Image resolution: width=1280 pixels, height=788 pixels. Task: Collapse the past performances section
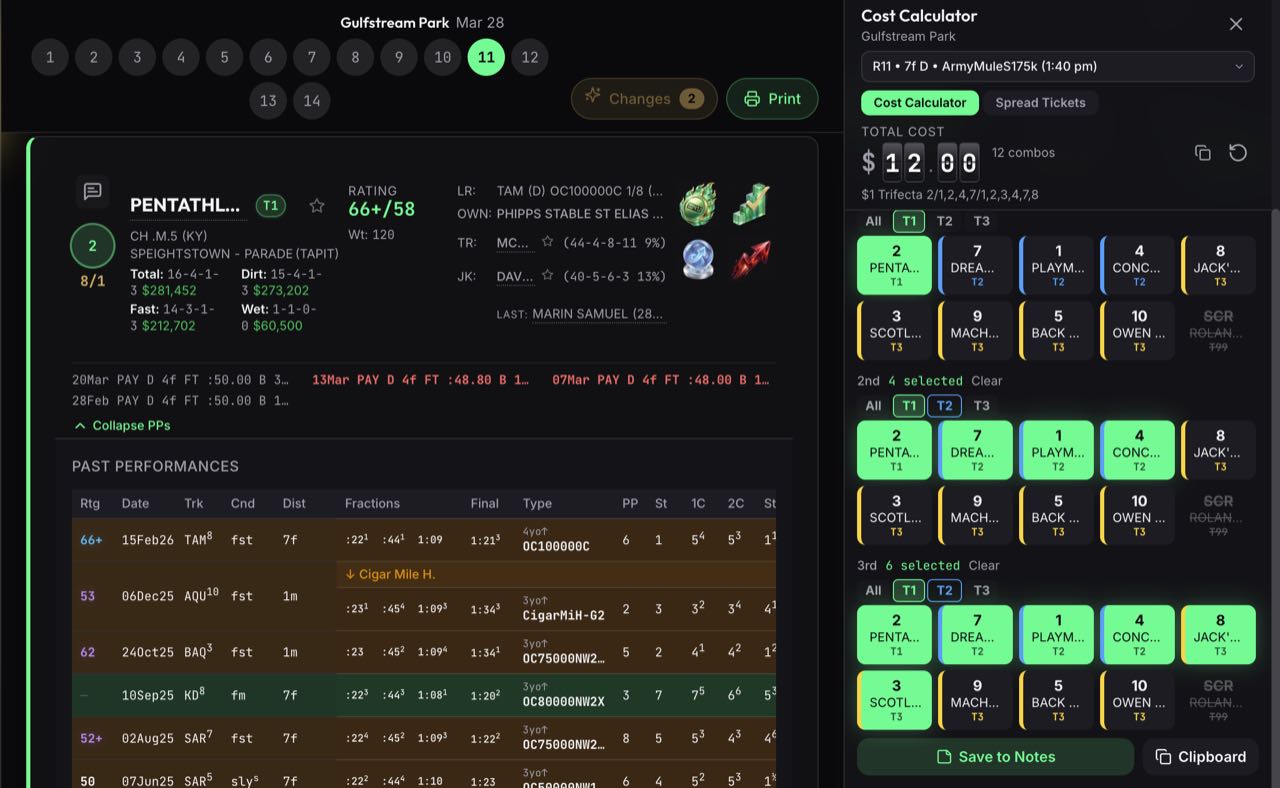pos(122,425)
